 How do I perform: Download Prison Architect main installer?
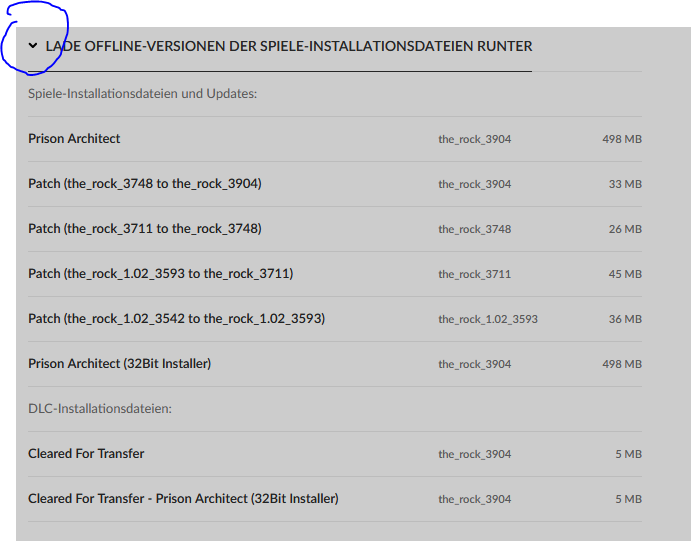tap(74, 139)
